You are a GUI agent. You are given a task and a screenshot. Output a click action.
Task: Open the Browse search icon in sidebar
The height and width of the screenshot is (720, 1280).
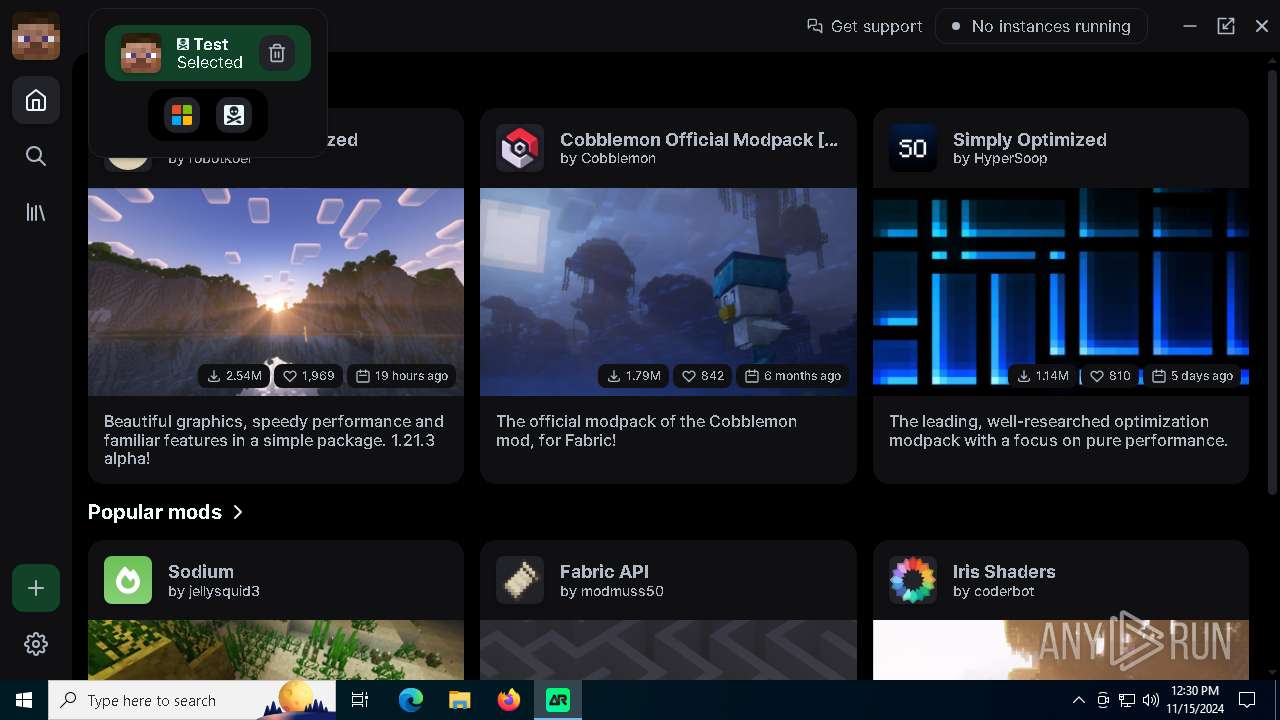(36, 156)
